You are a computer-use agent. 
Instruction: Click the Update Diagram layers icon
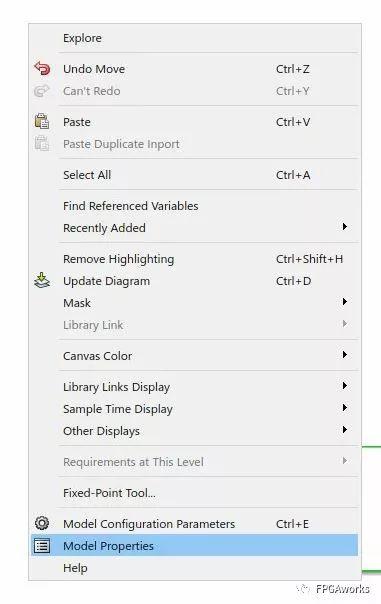42,280
